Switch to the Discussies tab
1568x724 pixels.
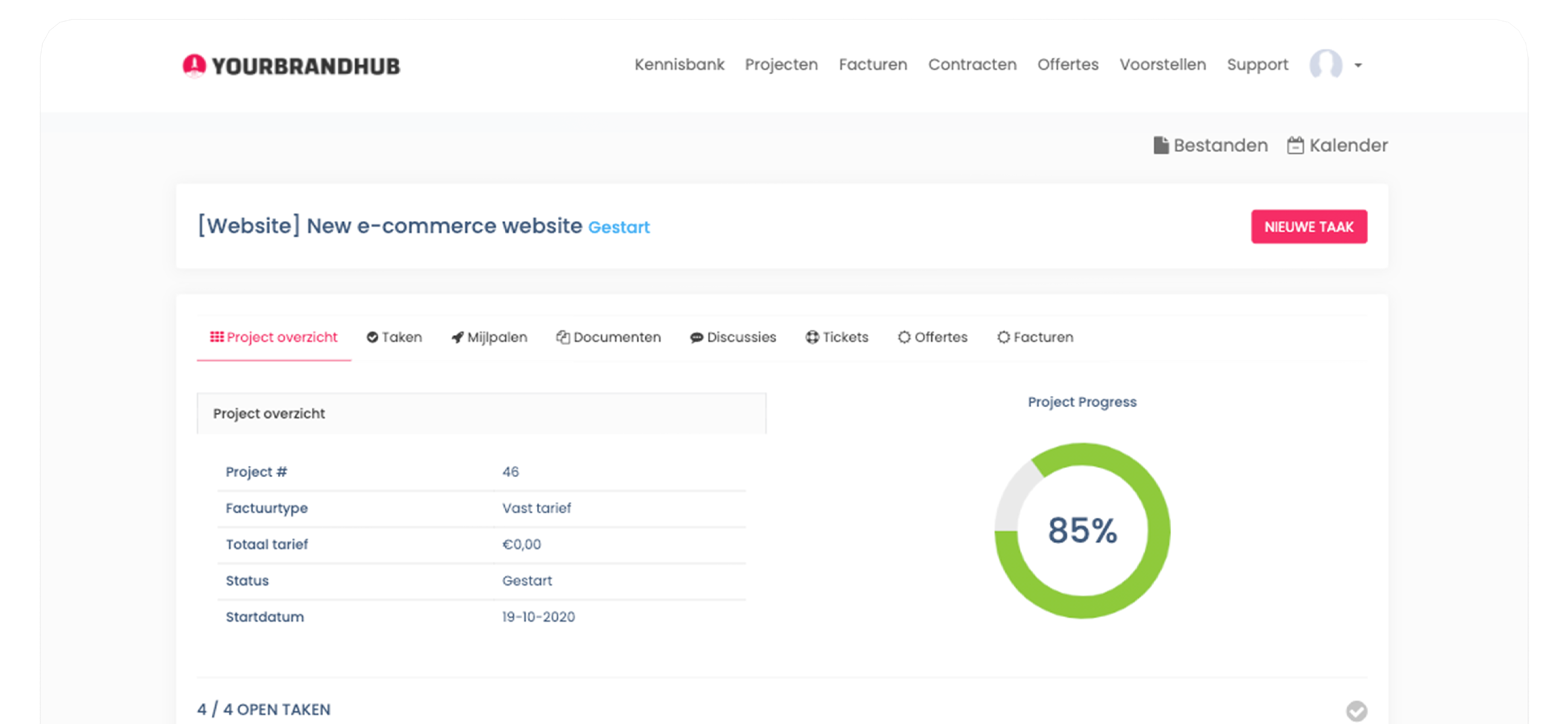[x=733, y=337]
